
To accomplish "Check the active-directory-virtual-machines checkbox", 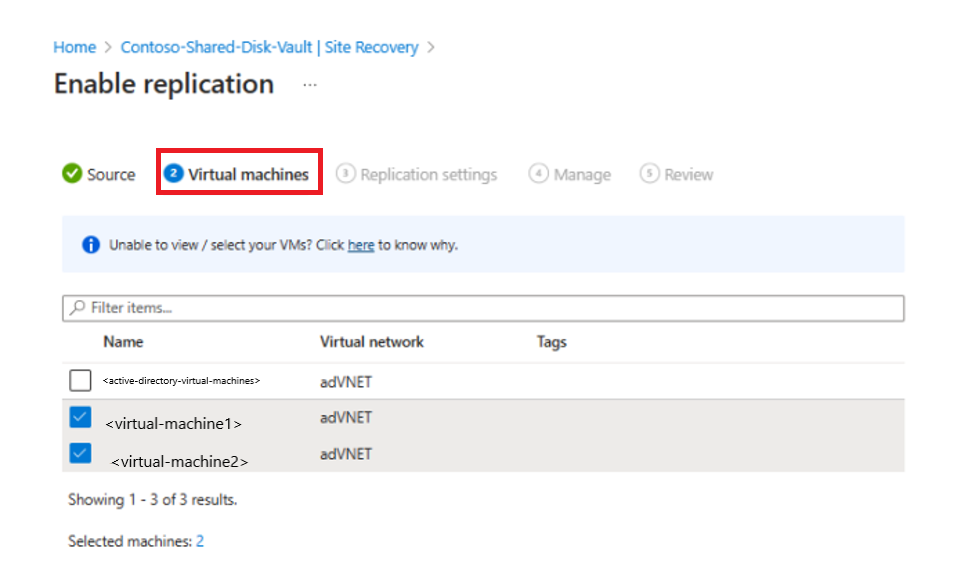I will [80, 380].
